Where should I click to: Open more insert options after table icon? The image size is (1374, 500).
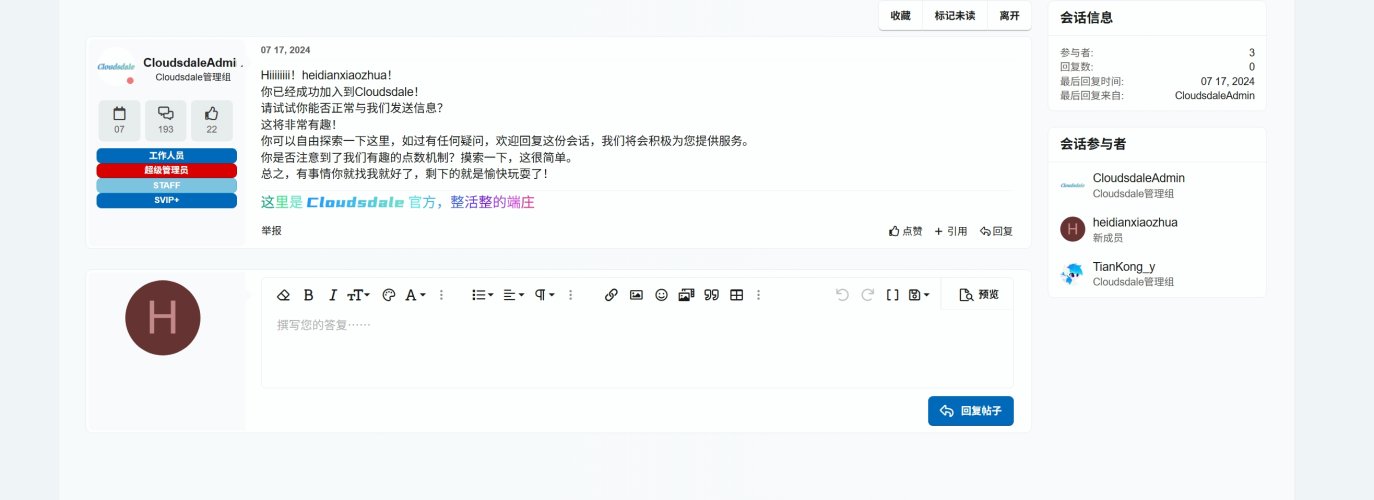click(759, 295)
